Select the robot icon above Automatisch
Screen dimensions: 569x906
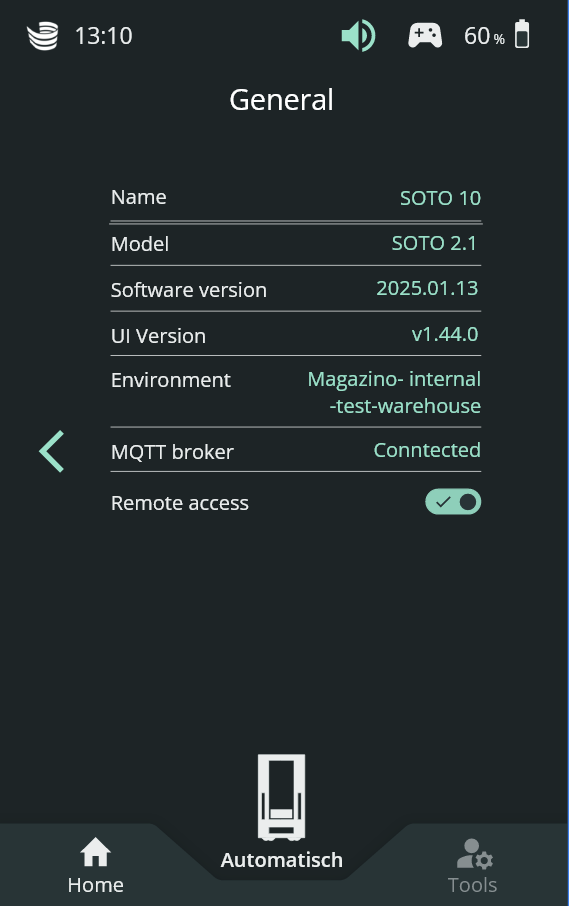(281, 797)
